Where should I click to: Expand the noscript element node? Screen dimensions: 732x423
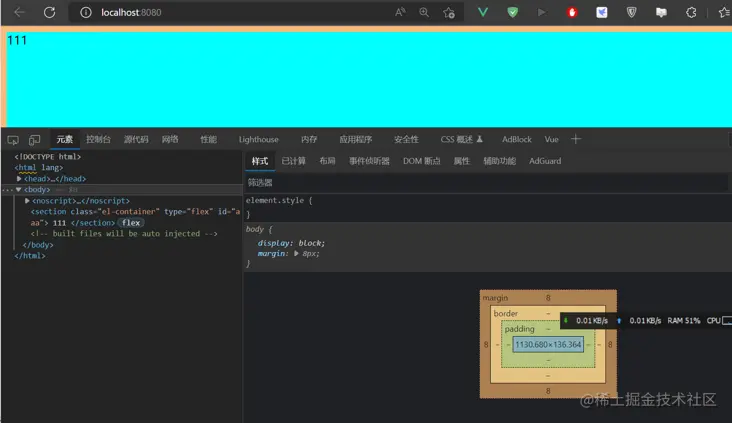tap(27, 201)
